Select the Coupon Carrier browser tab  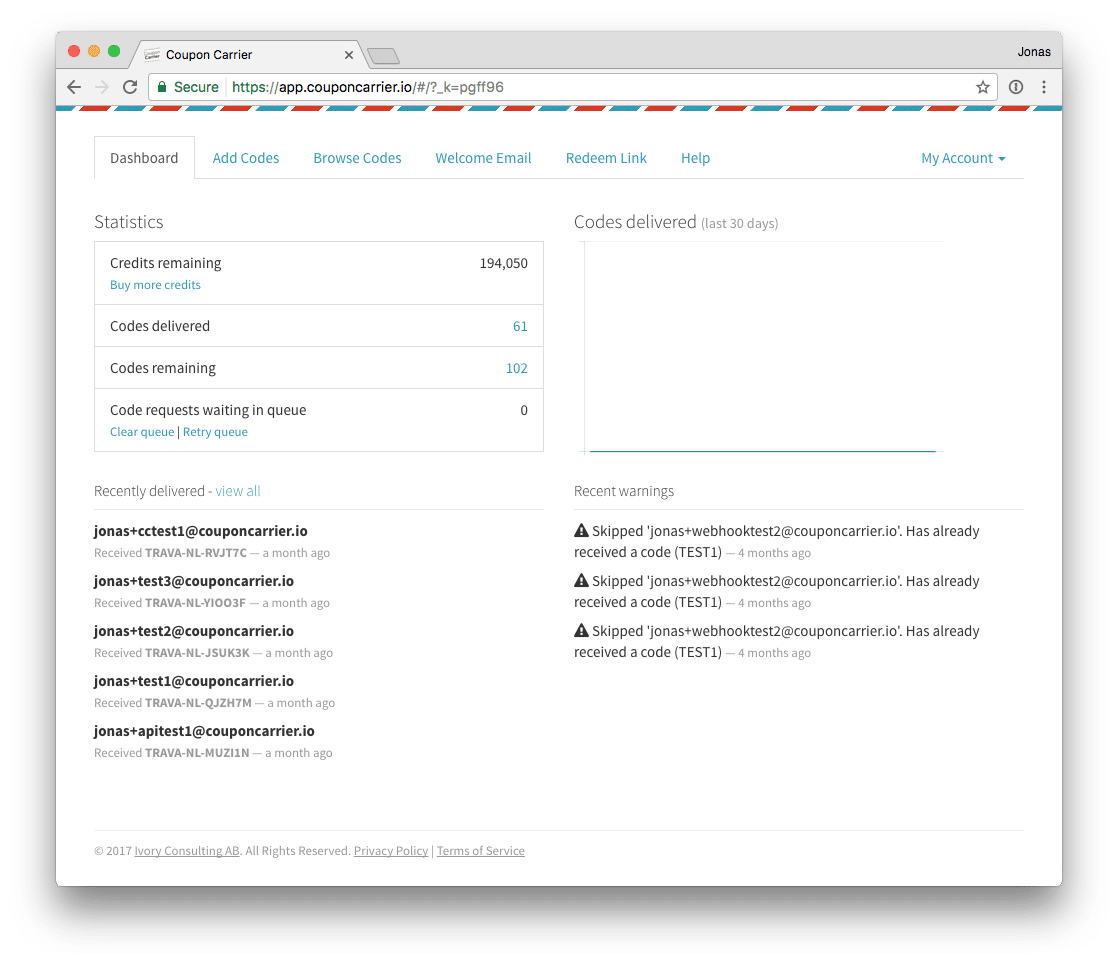(x=250, y=54)
